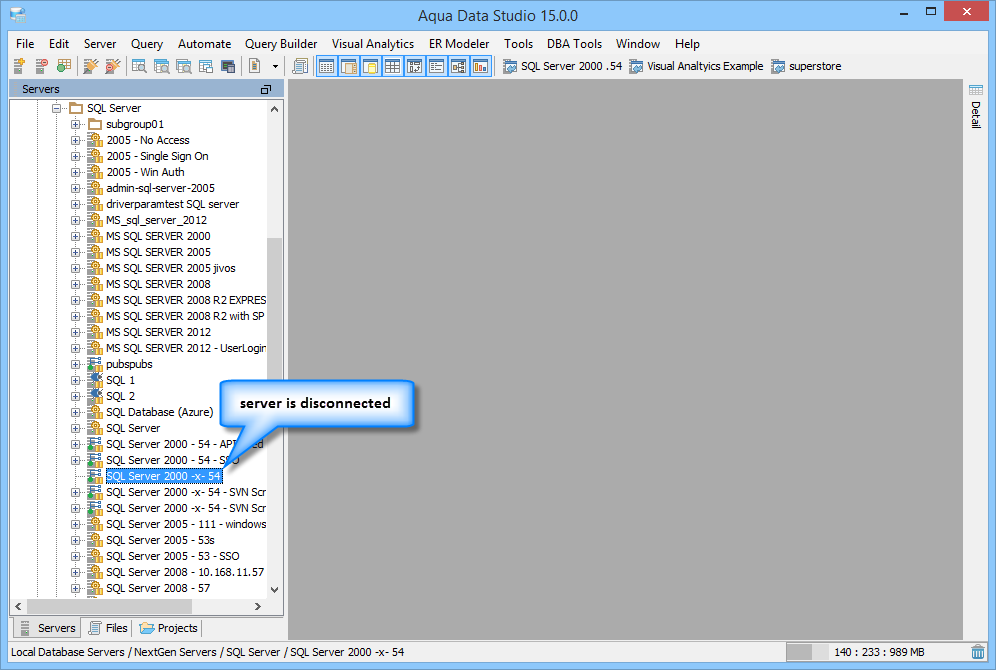The height and width of the screenshot is (670, 996).
Task: Click the horizontal scrollbar left arrow
Action: [18, 606]
